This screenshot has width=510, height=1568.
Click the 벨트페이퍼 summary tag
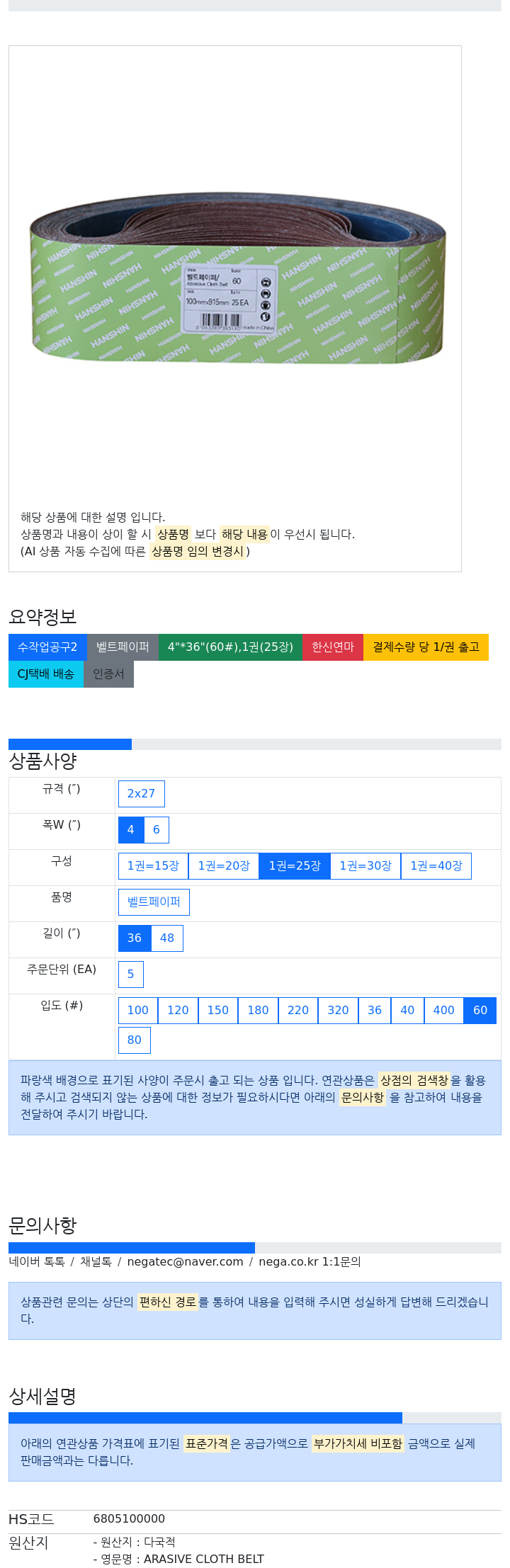[x=123, y=647]
